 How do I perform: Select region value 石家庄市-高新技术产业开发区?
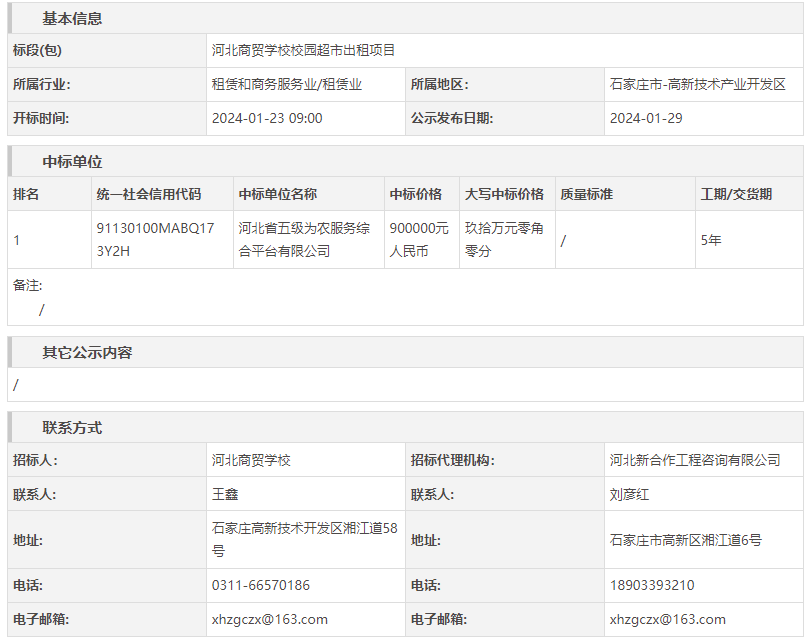pos(697,84)
